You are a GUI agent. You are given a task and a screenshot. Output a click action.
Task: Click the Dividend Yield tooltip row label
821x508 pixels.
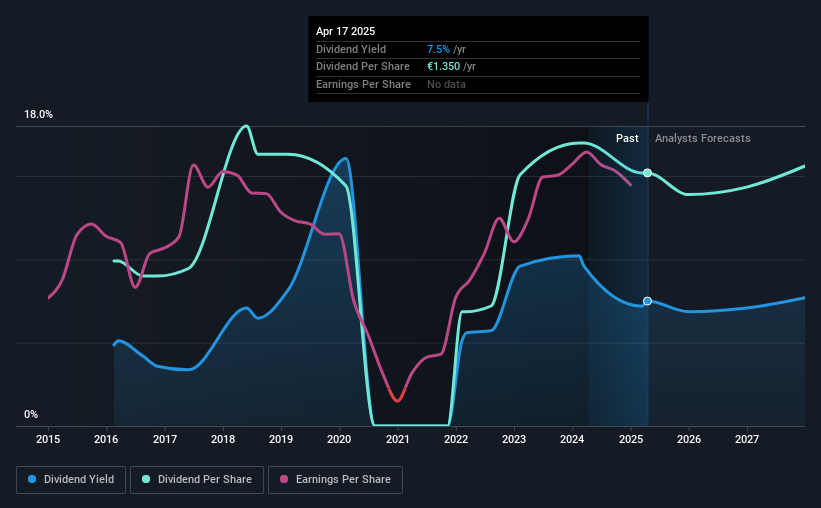pyautogui.click(x=351, y=49)
